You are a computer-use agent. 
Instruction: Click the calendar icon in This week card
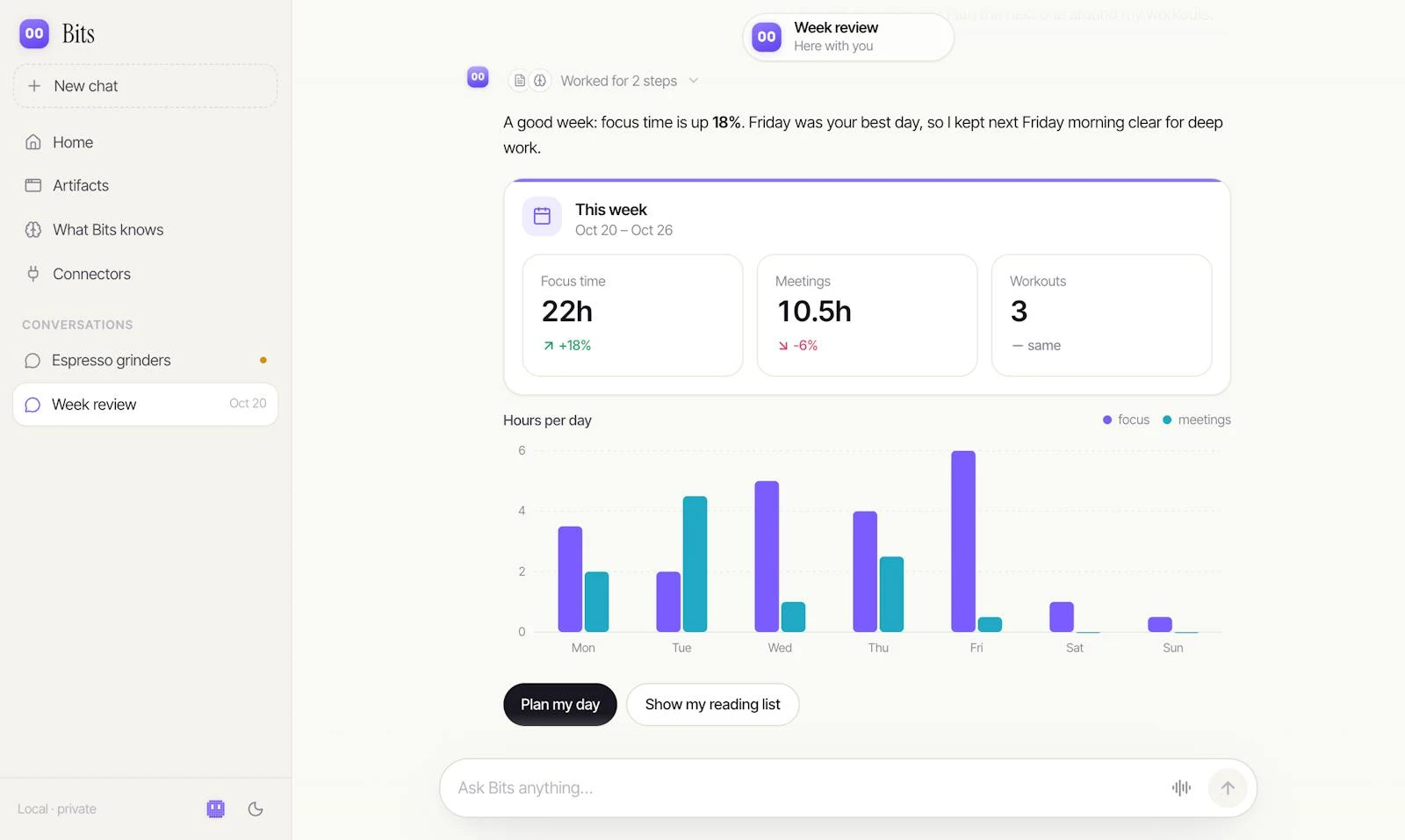(542, 216)
